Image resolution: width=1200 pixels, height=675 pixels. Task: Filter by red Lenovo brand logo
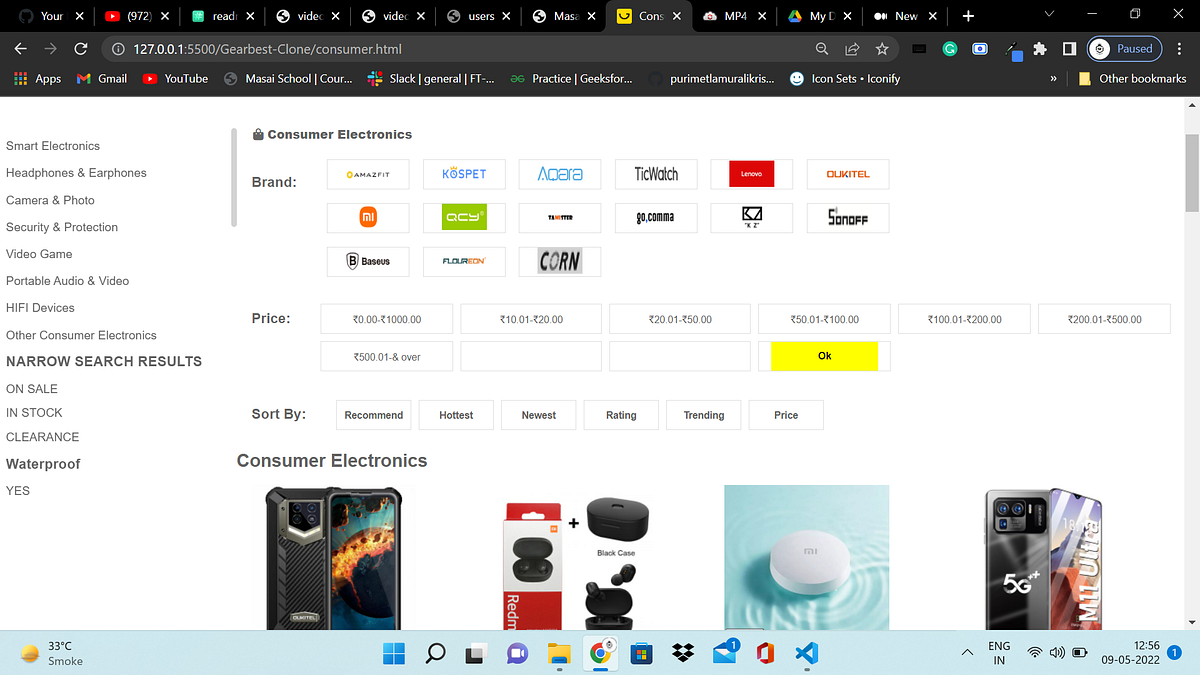coord(752,174)
